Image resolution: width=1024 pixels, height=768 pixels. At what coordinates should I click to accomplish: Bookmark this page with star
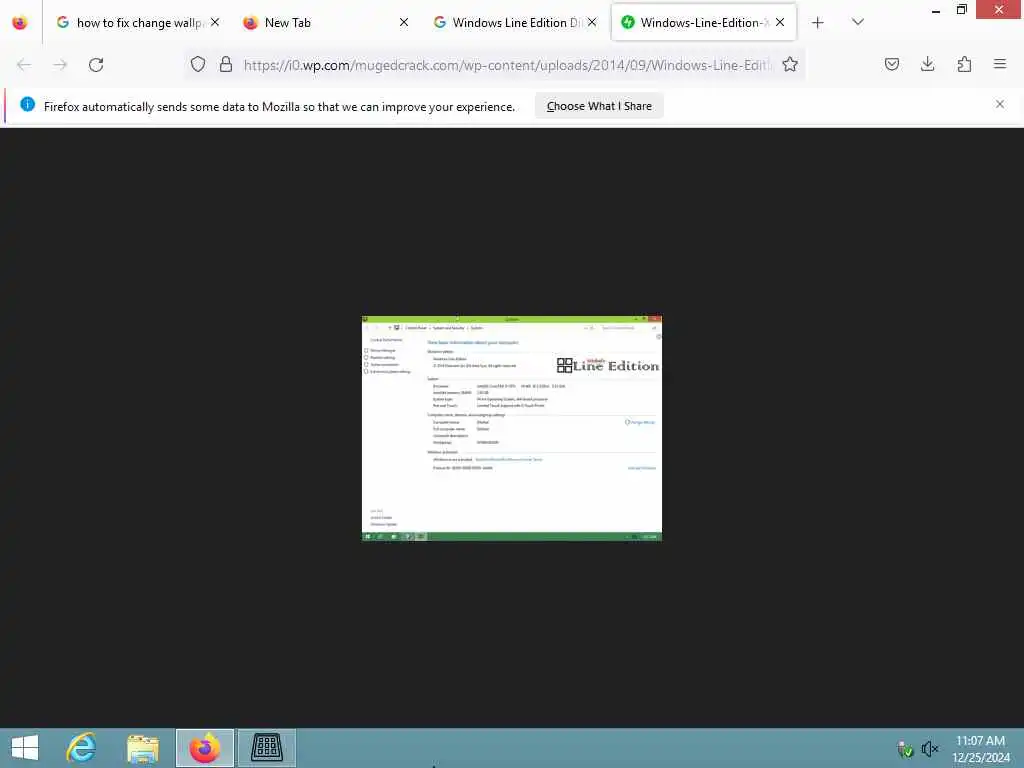click(x=790, y=65)
